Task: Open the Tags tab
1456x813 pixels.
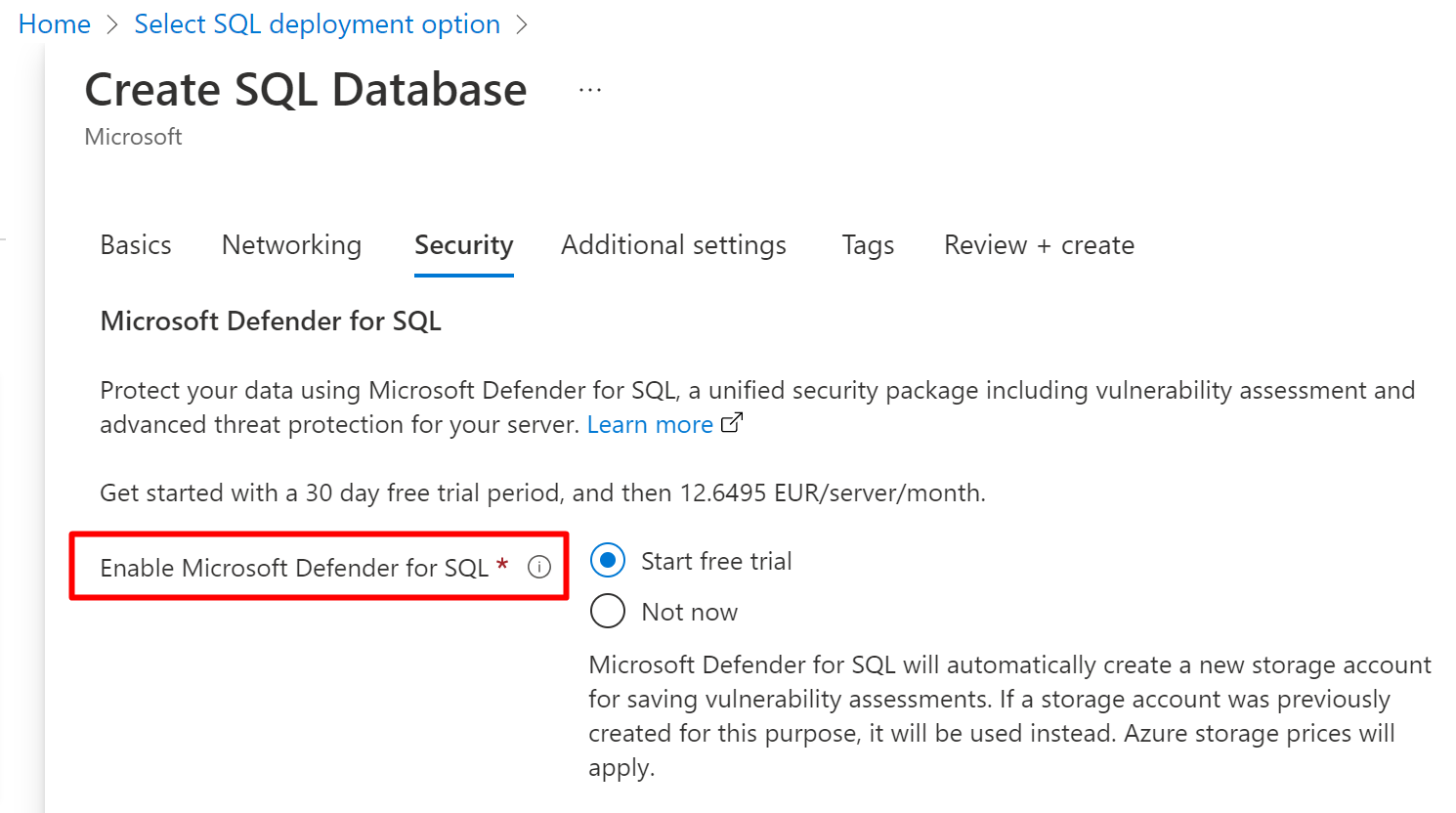Action: pyautogui.click(x=868, y=245)
